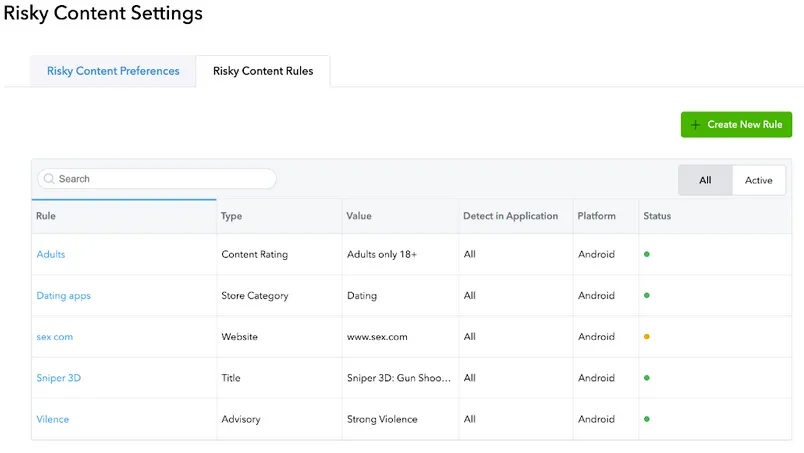Screen dimensions: 804x453
Task: Click Android platform in Dating apps row
Action: coord(596,296)
